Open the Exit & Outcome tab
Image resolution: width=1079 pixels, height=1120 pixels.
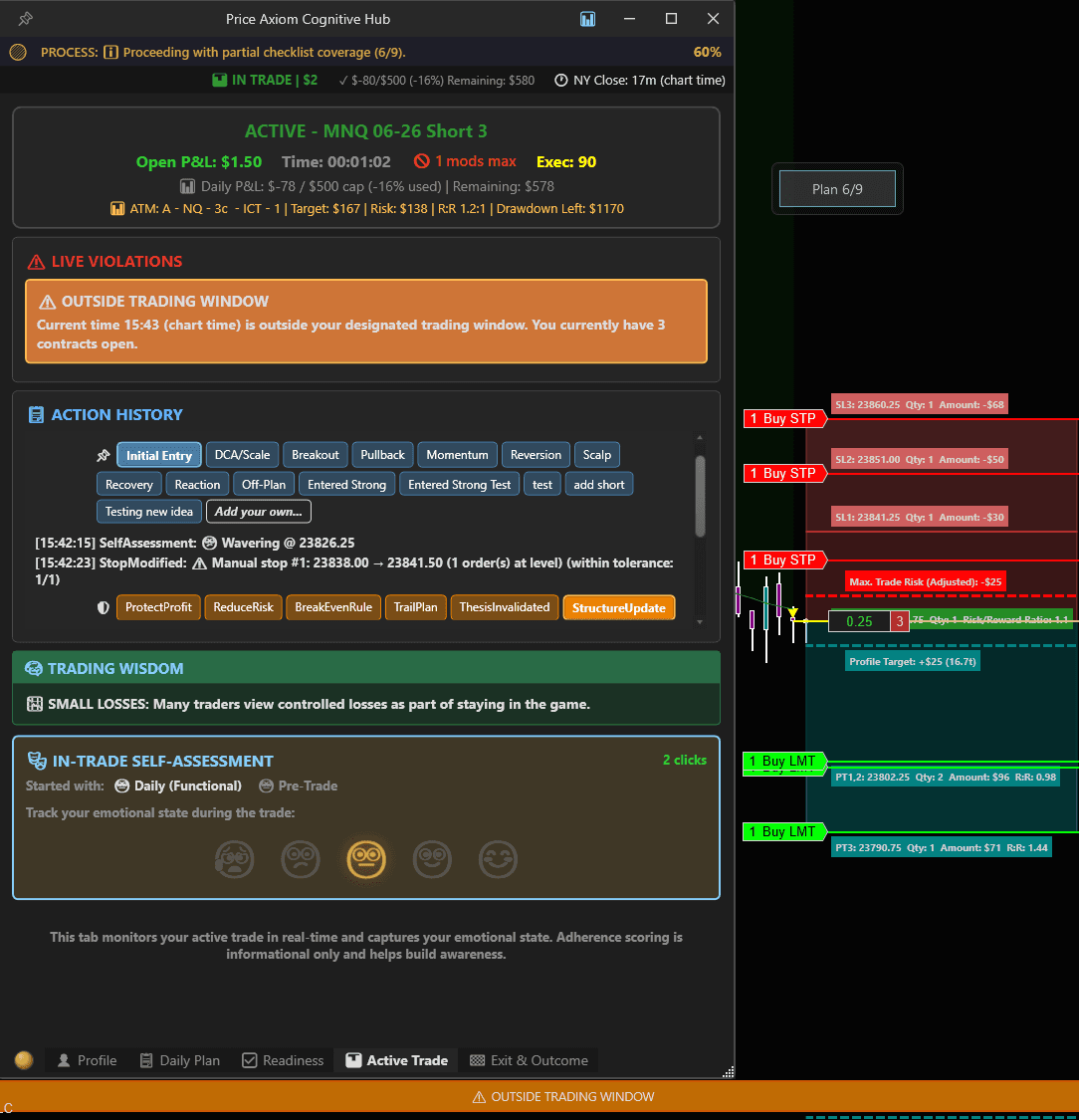click(x=529, y=1060)
